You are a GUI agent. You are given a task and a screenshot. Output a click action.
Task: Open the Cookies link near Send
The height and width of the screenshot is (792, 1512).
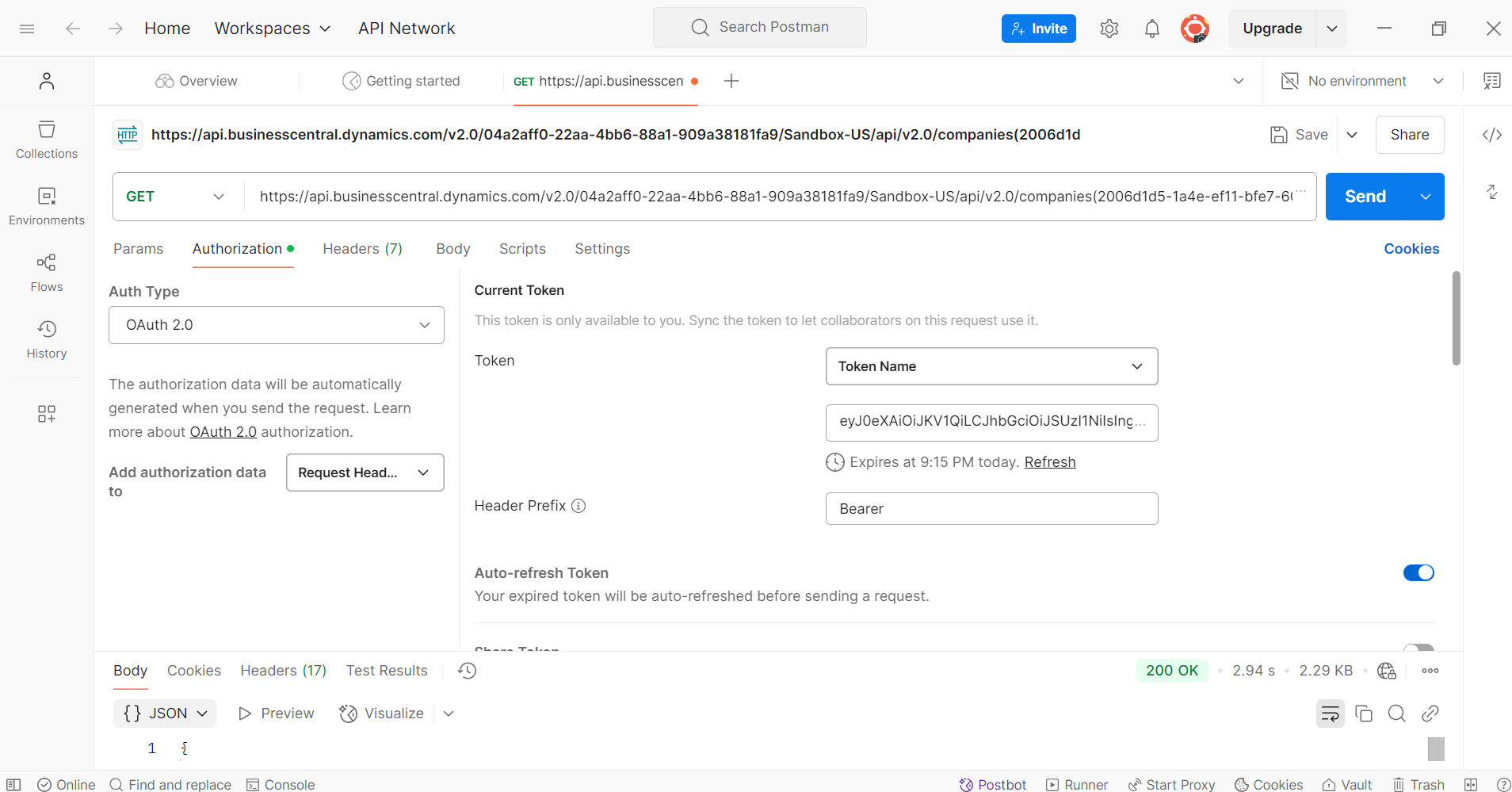[x=1411, y=249]
